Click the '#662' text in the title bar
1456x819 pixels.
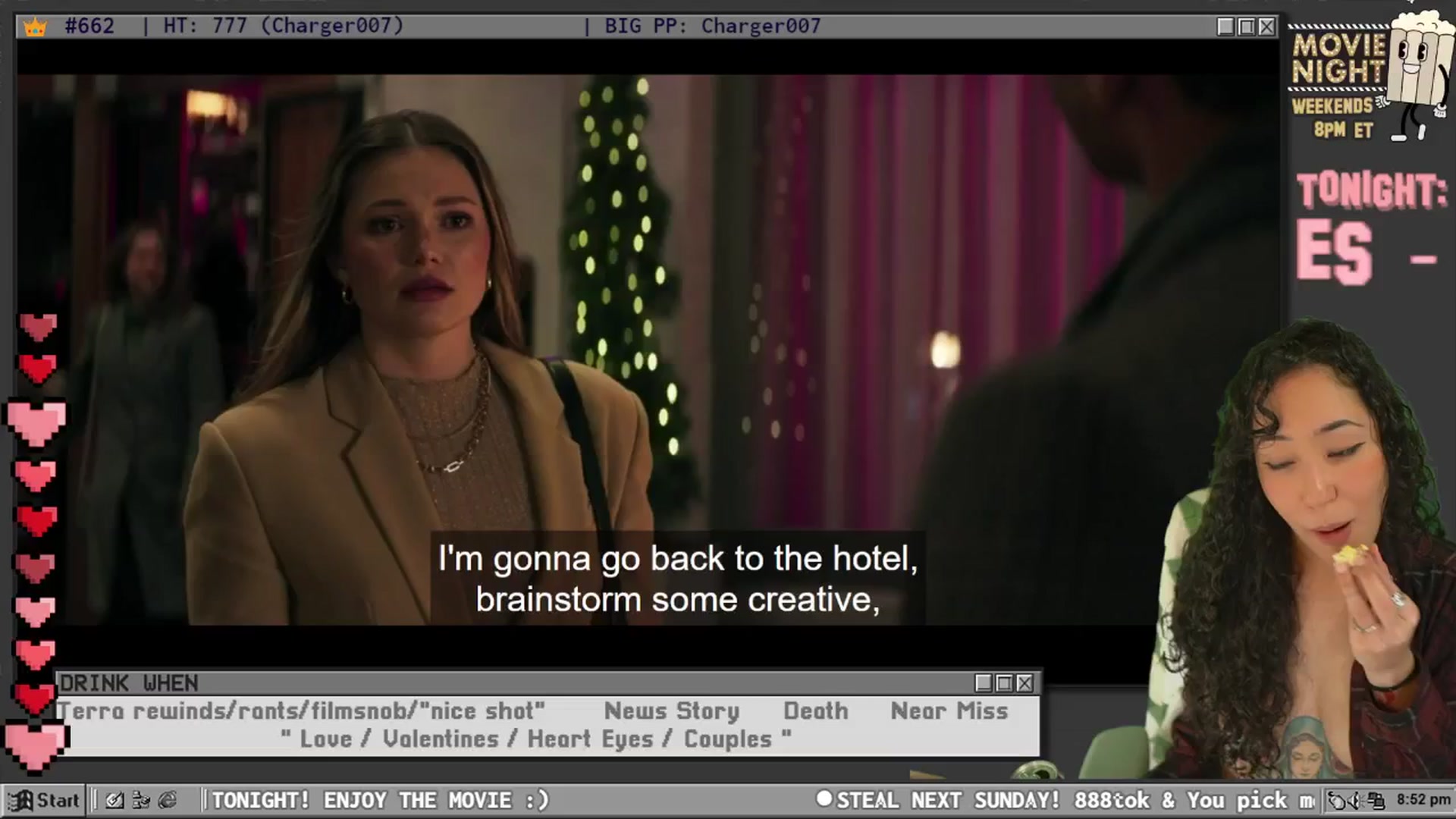89,27
